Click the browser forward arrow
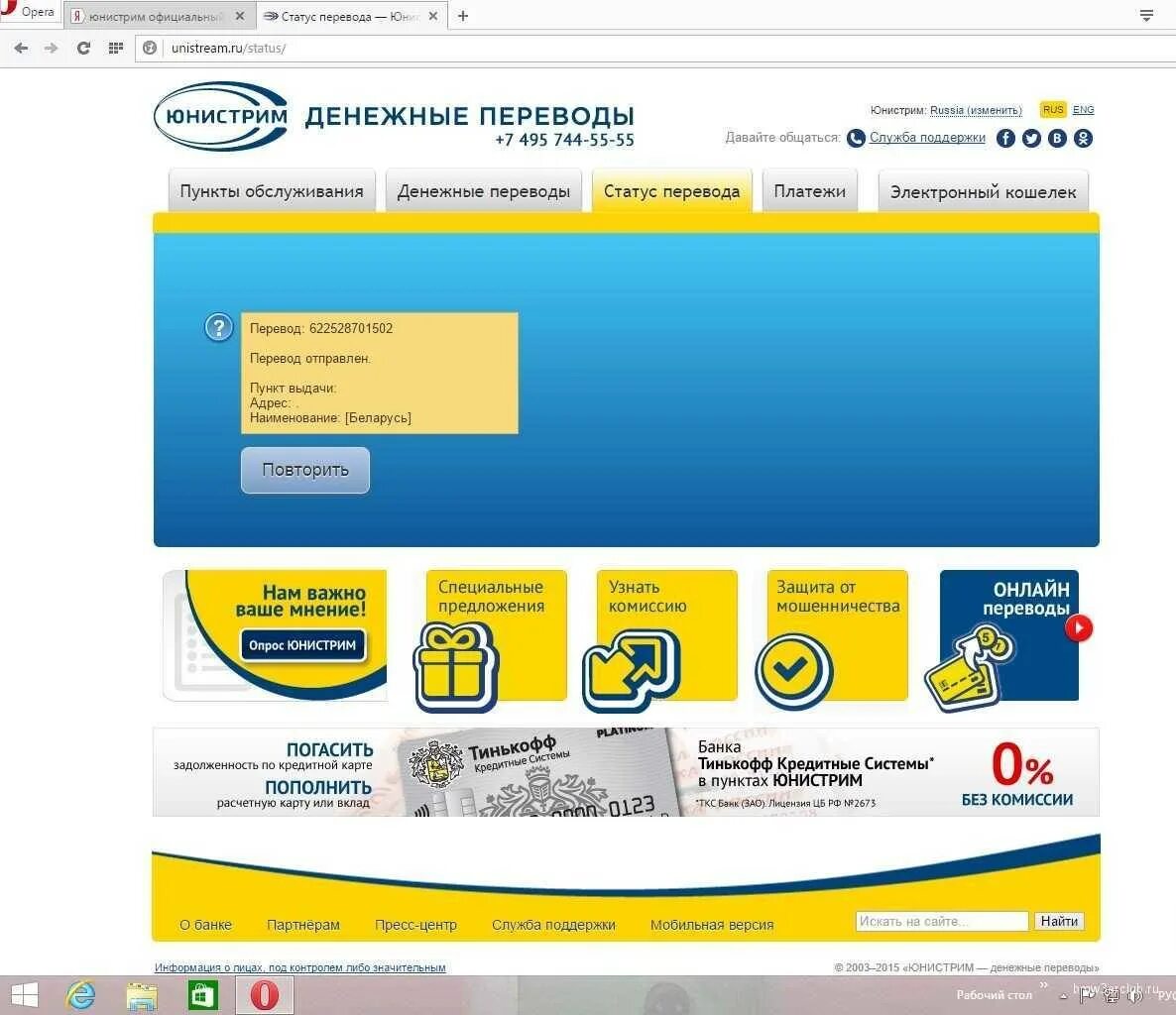The width and height of the screenshot is (1176, 1015). pos(51,48)
